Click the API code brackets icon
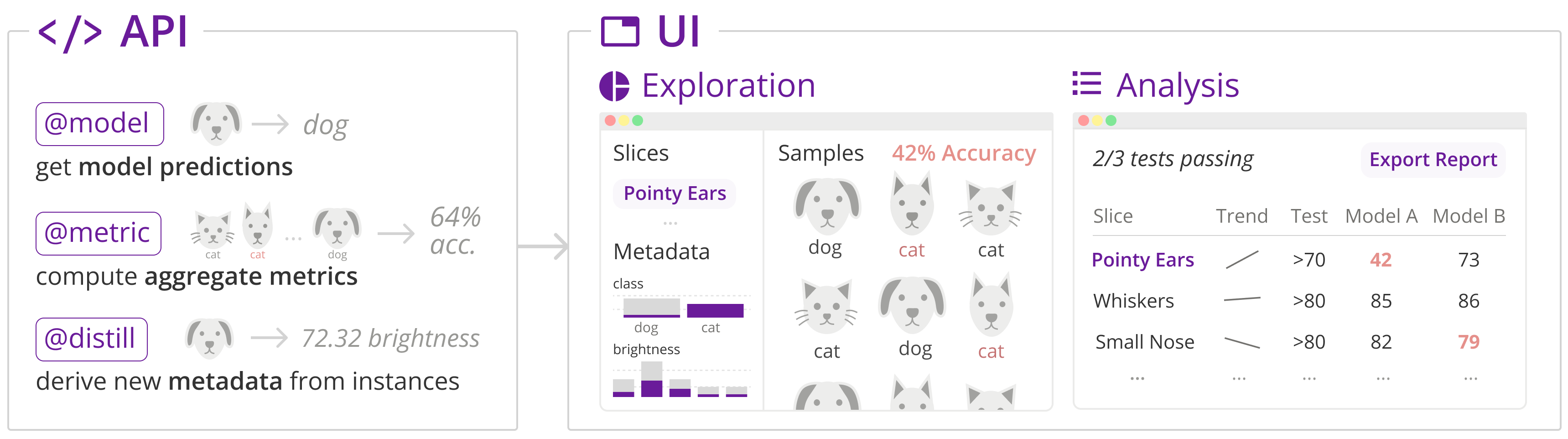 coord(70,33)
